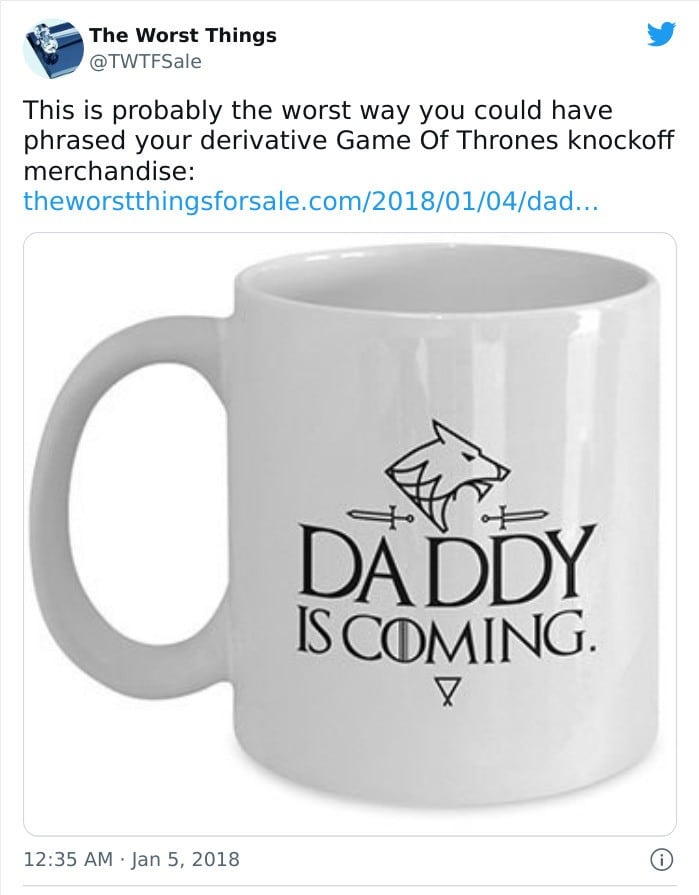The height and width of the screenshot is (895, 699).
Task: Click the wolf head logo on mug
Action: (447, 473)
